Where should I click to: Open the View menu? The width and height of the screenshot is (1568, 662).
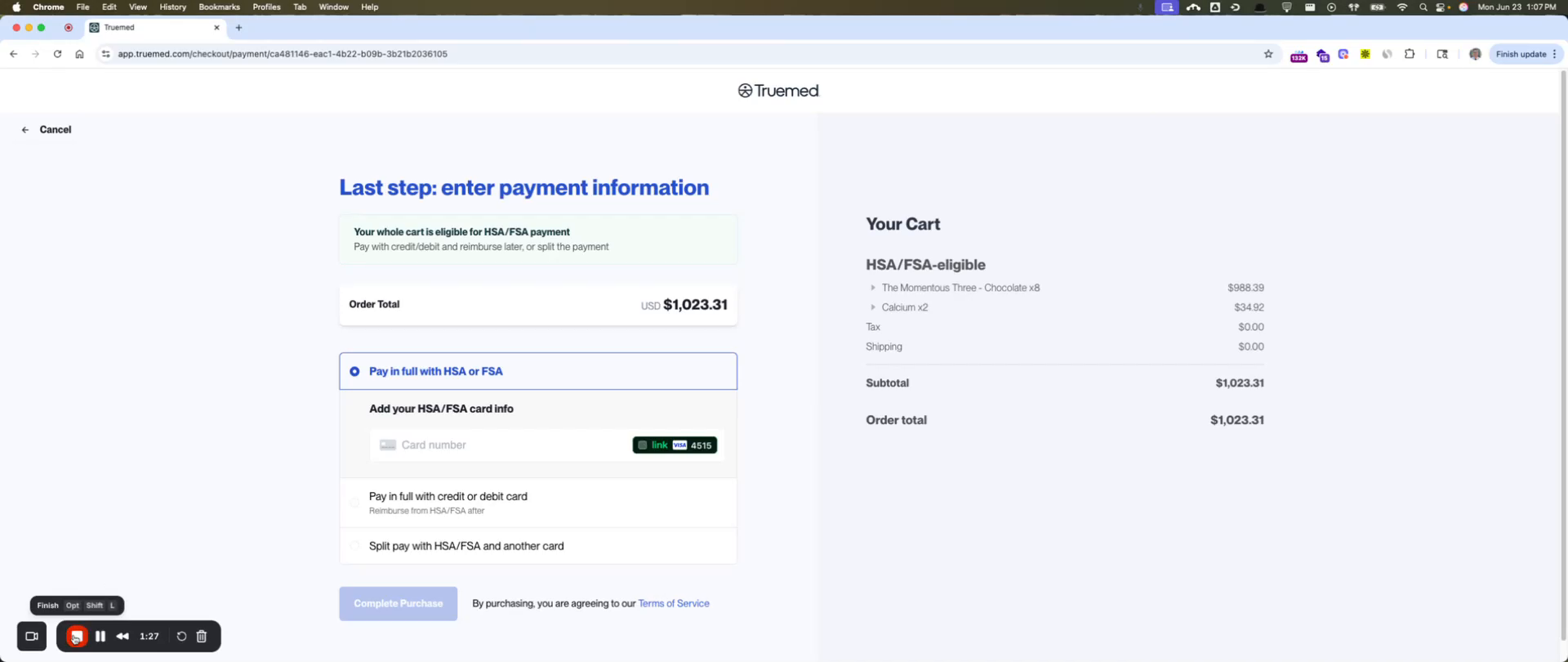click(x=138, y=7)
